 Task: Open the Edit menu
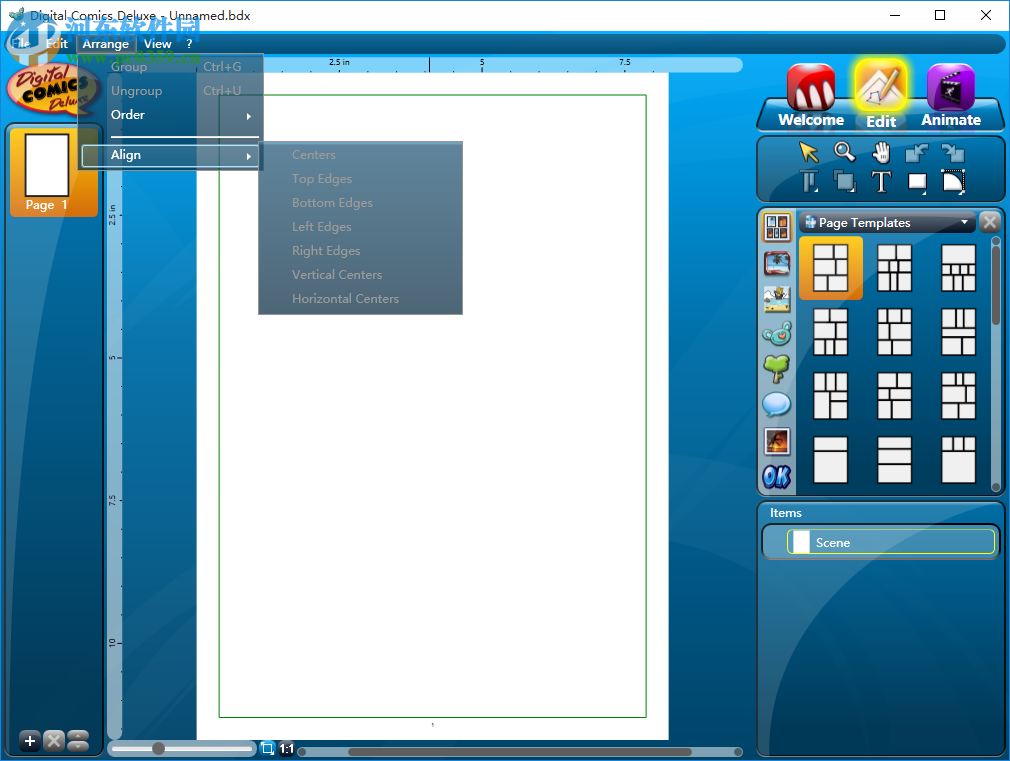pos(57,44)
